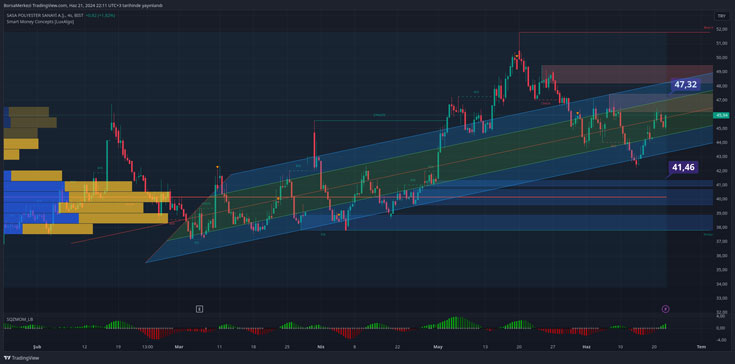Click the green current price tag 45,94

point(721,115)
